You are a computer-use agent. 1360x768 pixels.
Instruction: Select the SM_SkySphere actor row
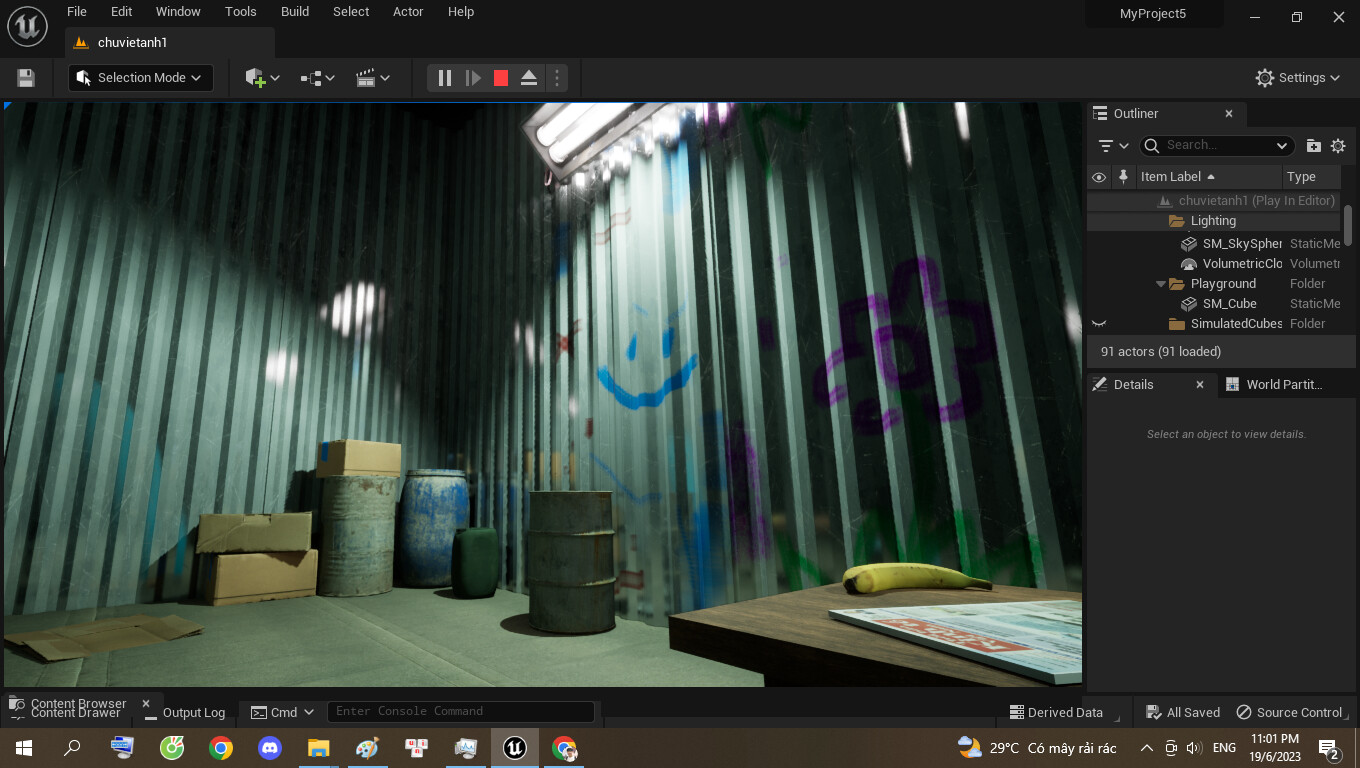coord(1213,244)
